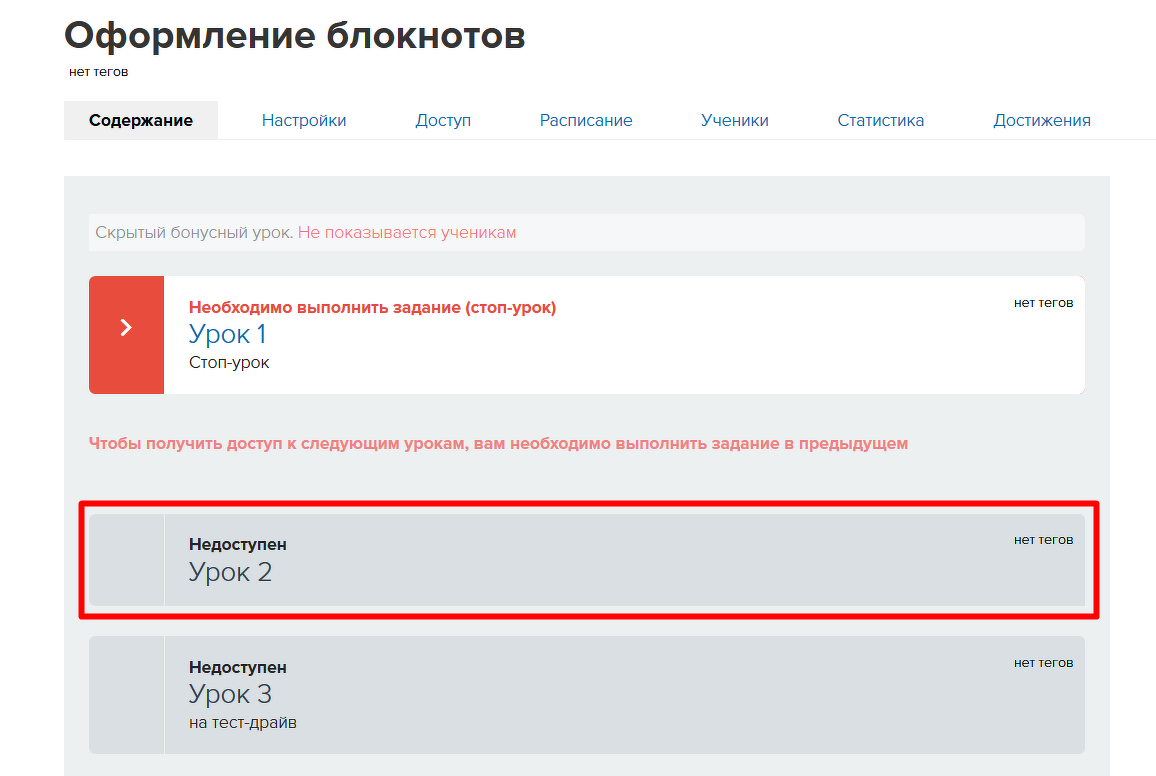Click 'нет тегов' under the page title
Viewport: 1156px width, 776px height.
pyautogui.click(x=99, y=71)
